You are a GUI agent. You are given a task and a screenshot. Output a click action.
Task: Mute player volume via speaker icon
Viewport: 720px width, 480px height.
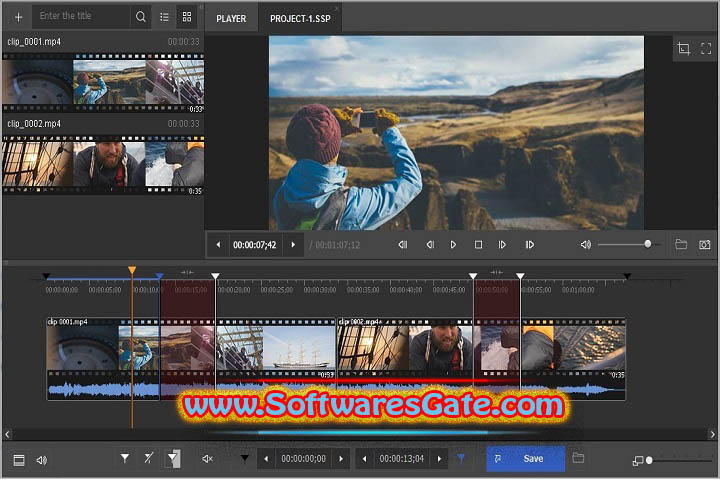click(585, 245)
